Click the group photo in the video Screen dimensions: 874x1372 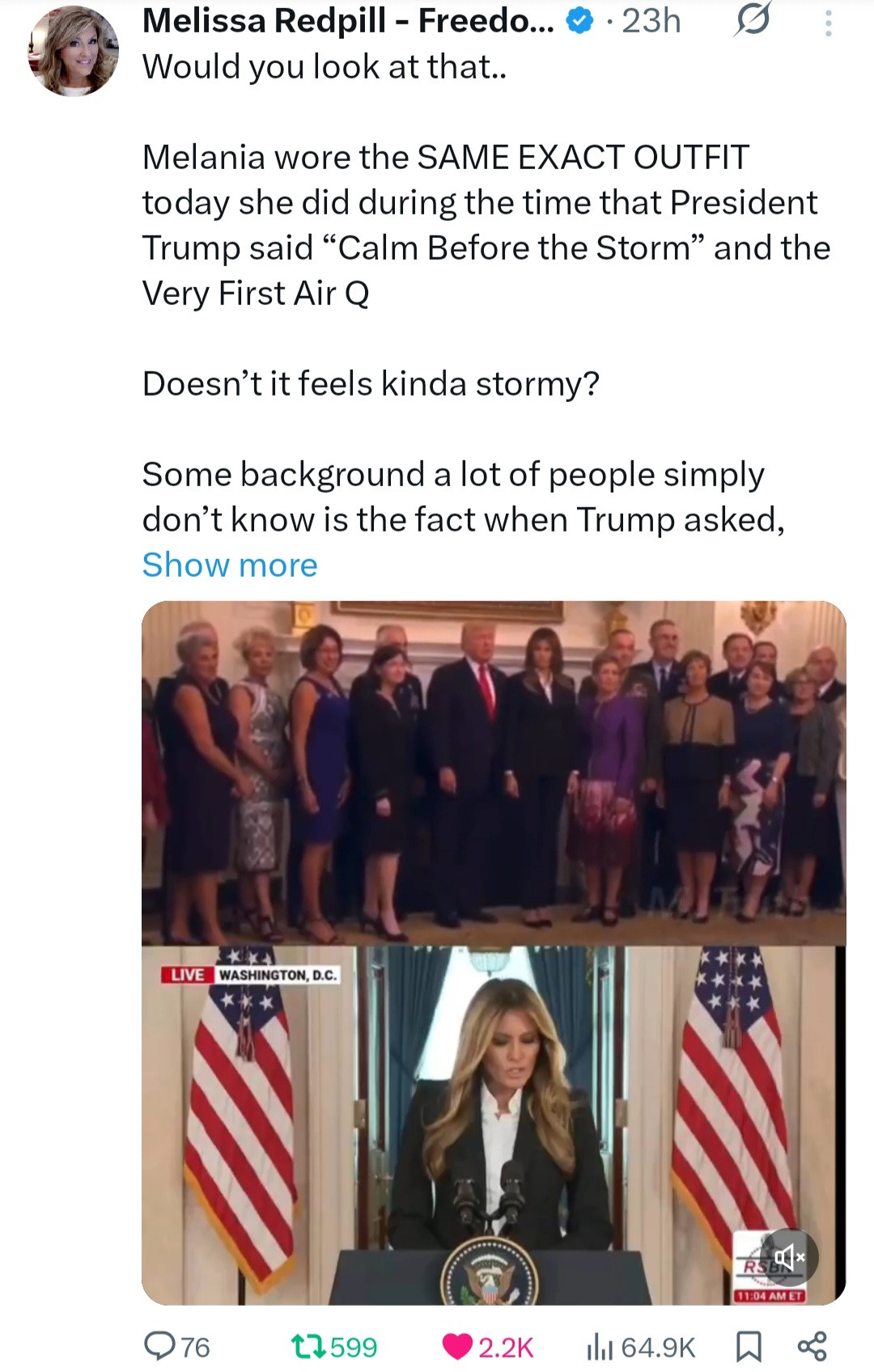click(494, 773)
